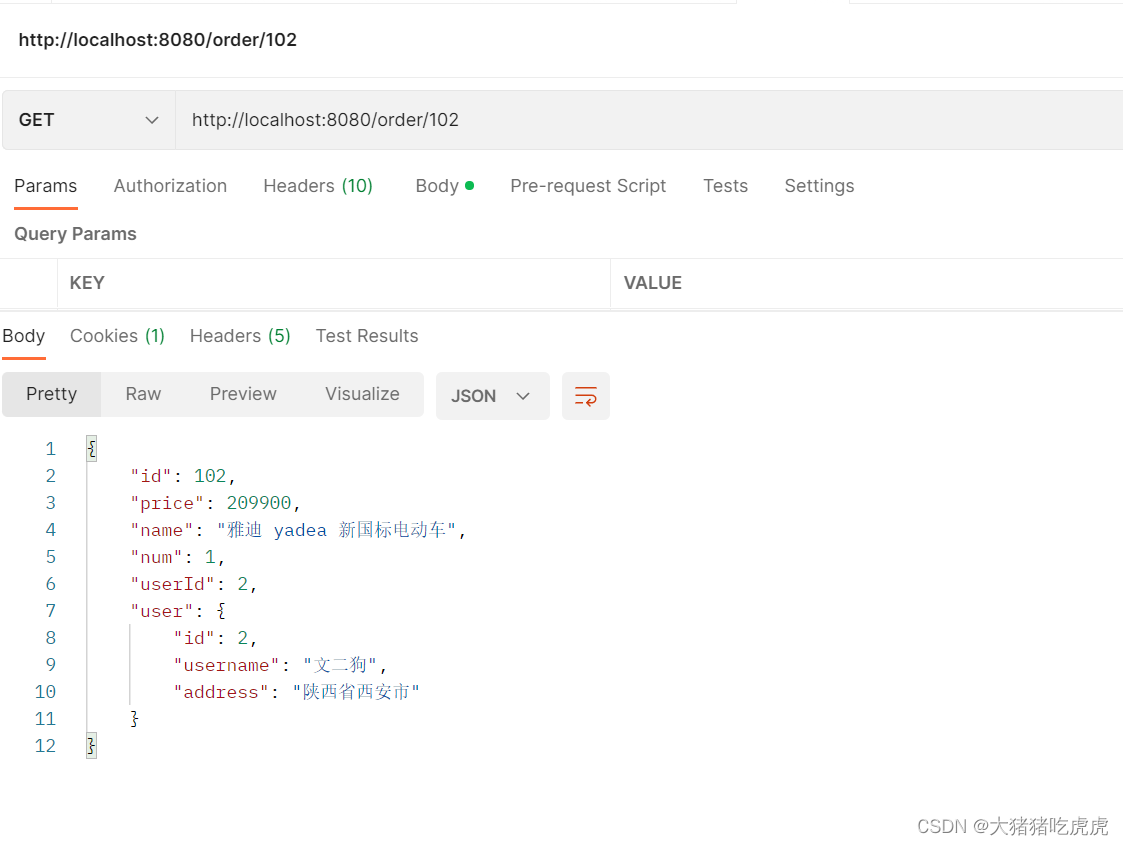Image resolution: width=1123 pixels, height=845 pixels.
Task: Open the Body tab with green indicator
Action: coord(438,186)
